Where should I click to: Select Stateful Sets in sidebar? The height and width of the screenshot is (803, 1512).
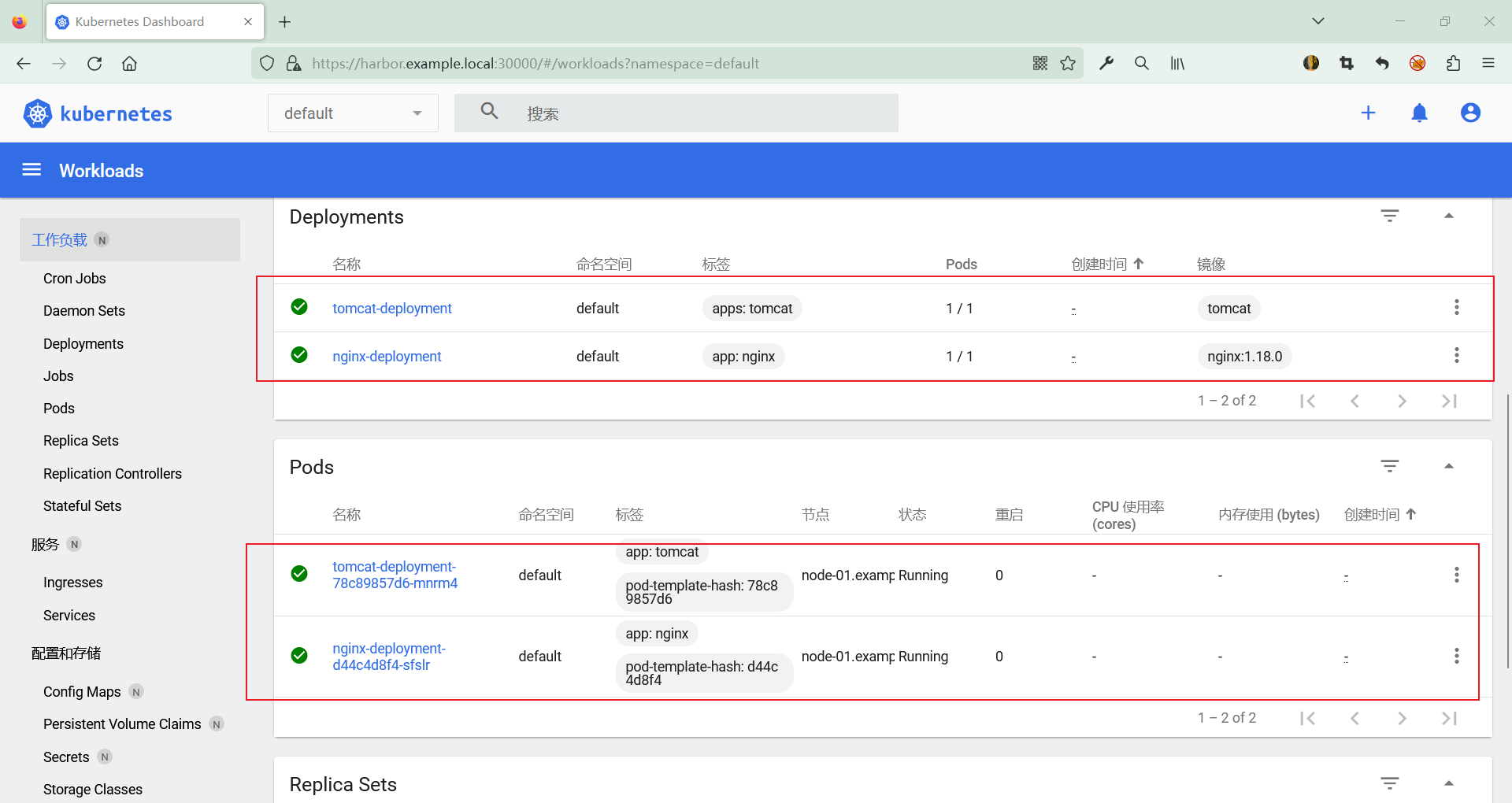(x=83, y=505)
